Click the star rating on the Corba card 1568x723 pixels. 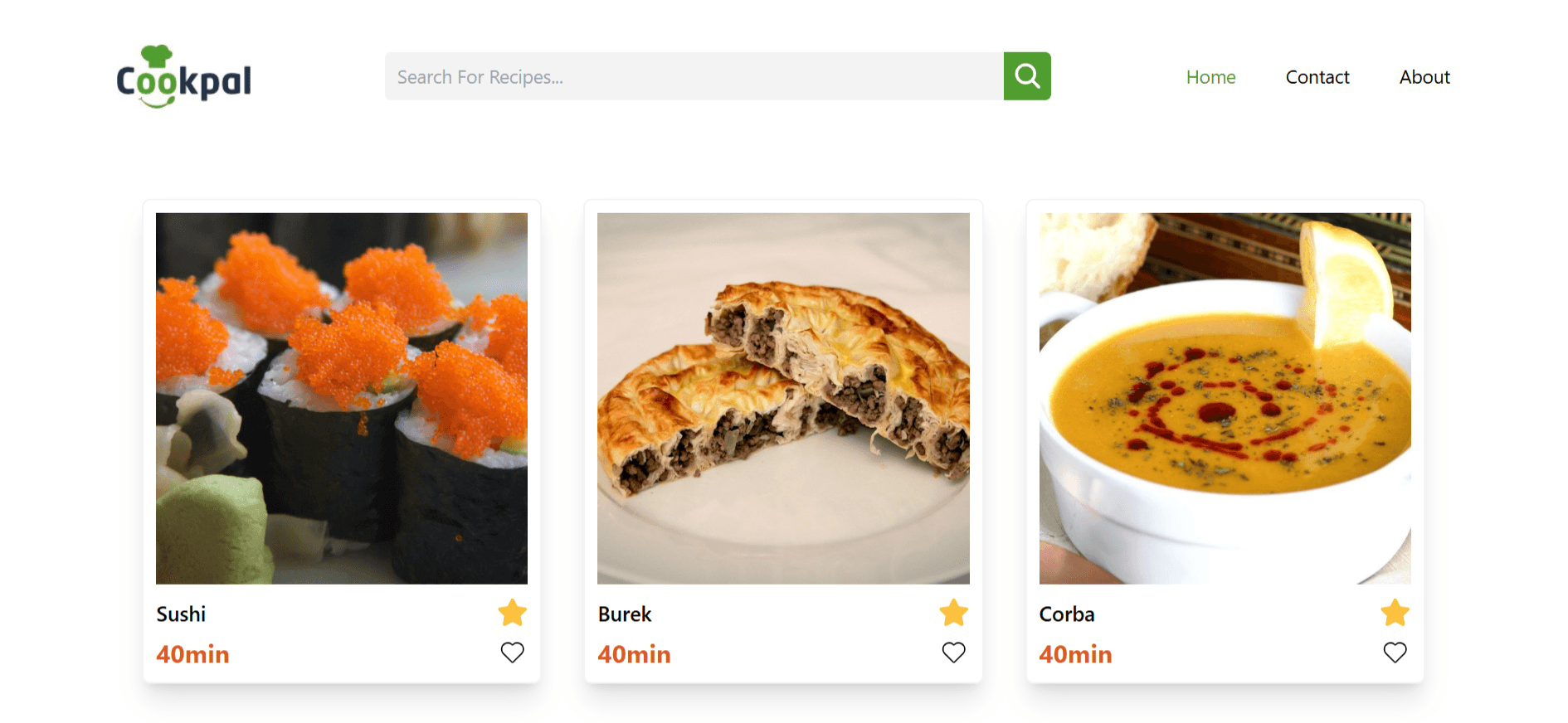(x=1395, y=612)
